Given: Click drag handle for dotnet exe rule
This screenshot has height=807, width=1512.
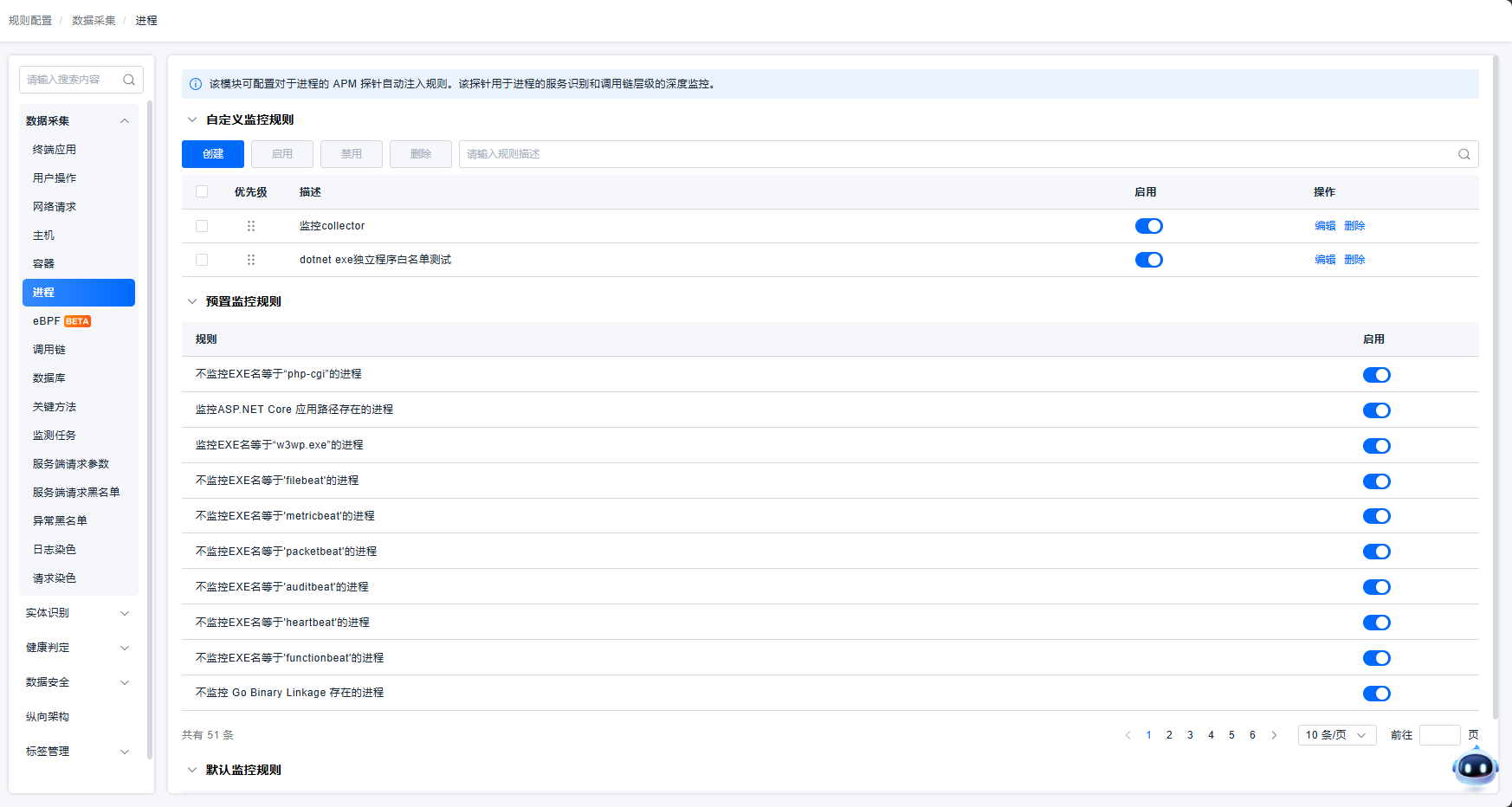Looking at the screenshot, I should (251, 260).
